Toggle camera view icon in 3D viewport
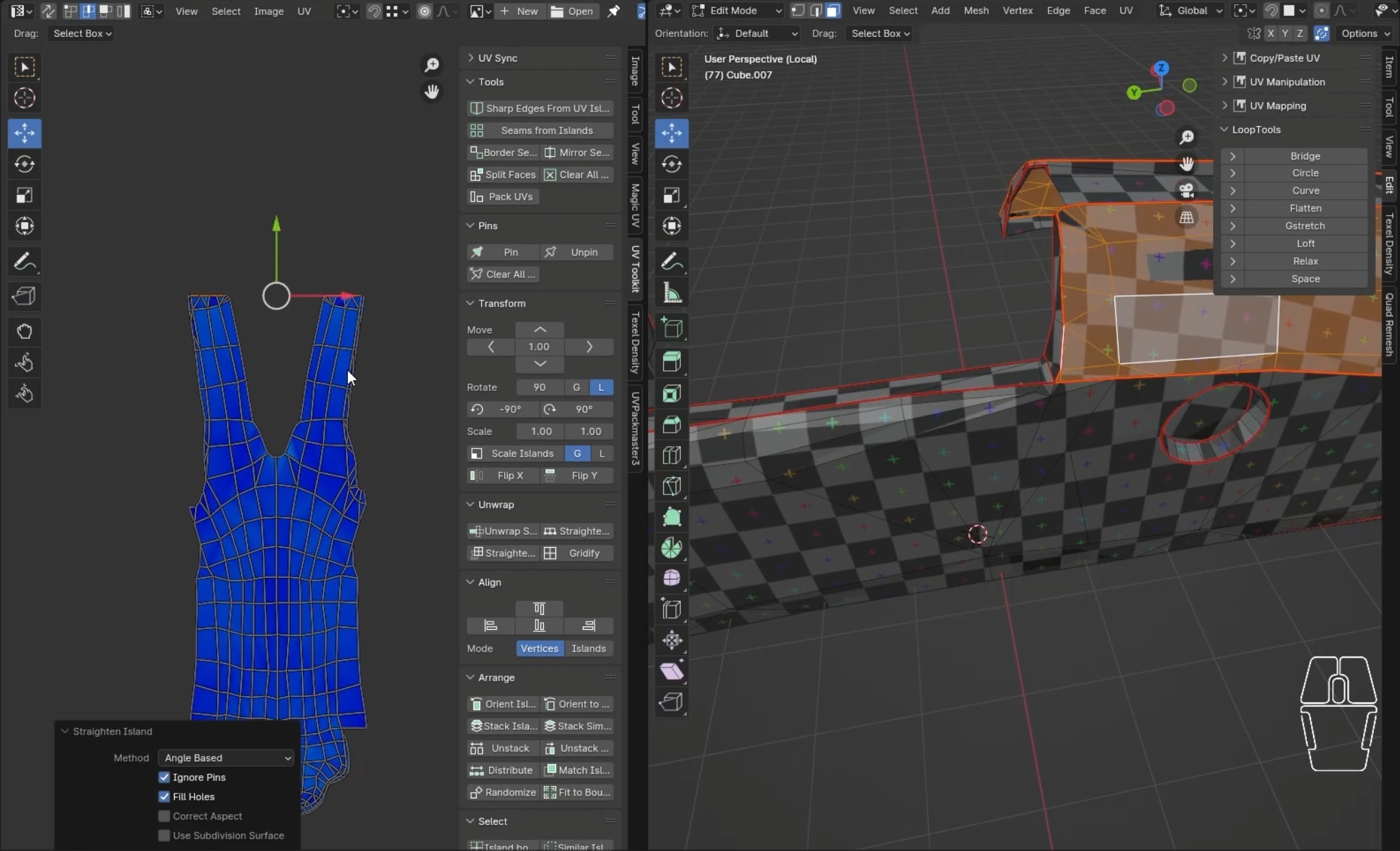Image resolution: width=1400 pixels, height=851 pixels. tap(1186, 190)
